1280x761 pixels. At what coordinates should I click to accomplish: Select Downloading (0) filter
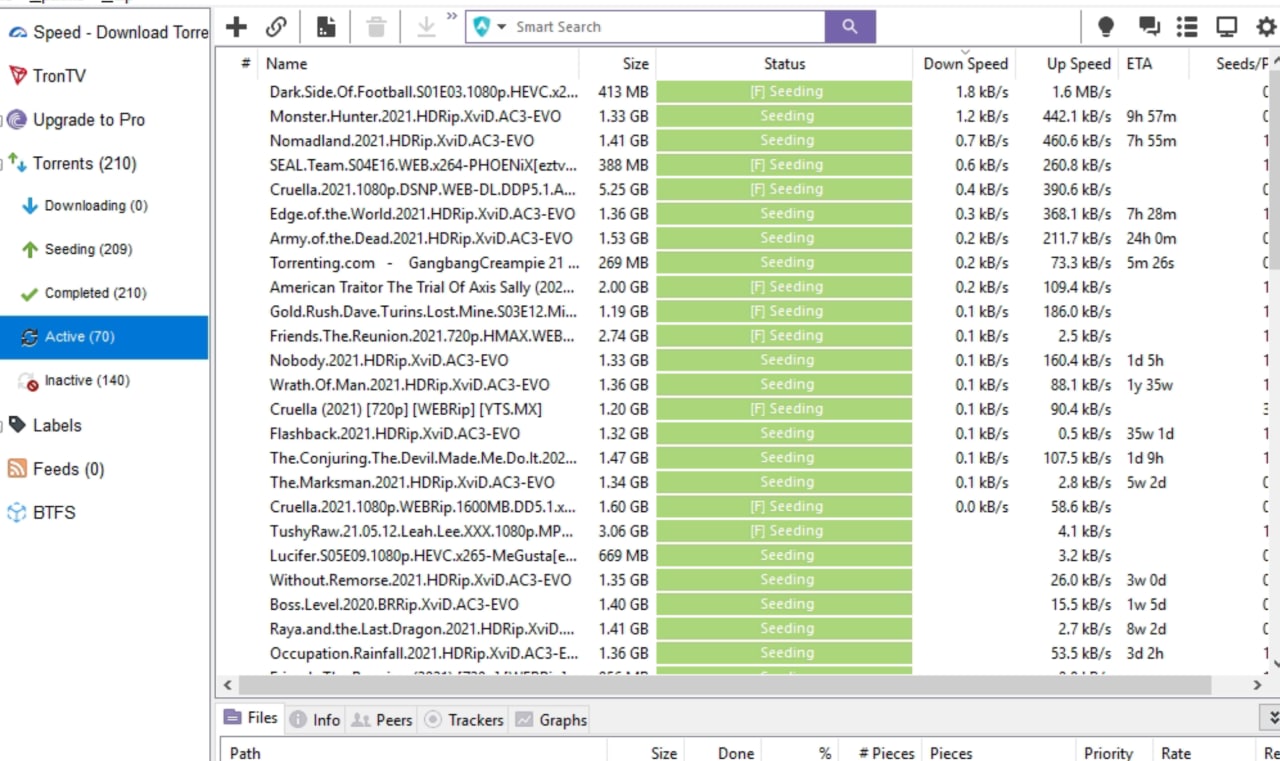[96, 206]
